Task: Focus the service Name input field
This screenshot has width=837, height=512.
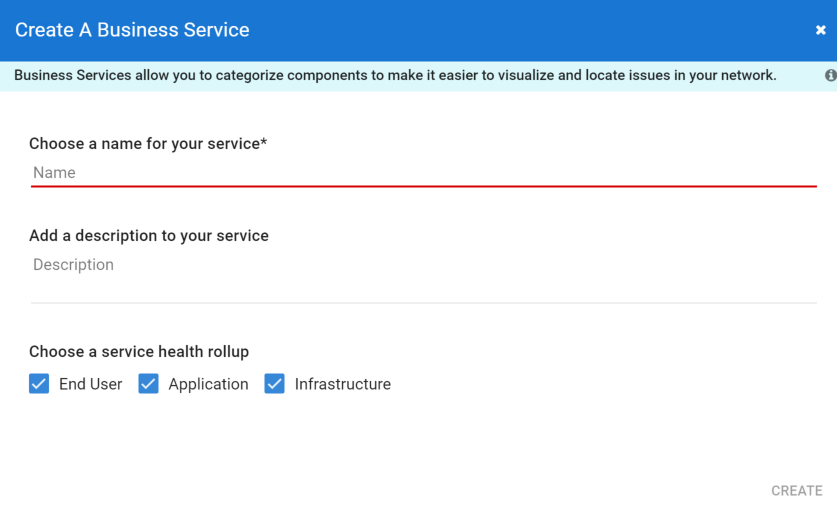Action: (423, 173)
